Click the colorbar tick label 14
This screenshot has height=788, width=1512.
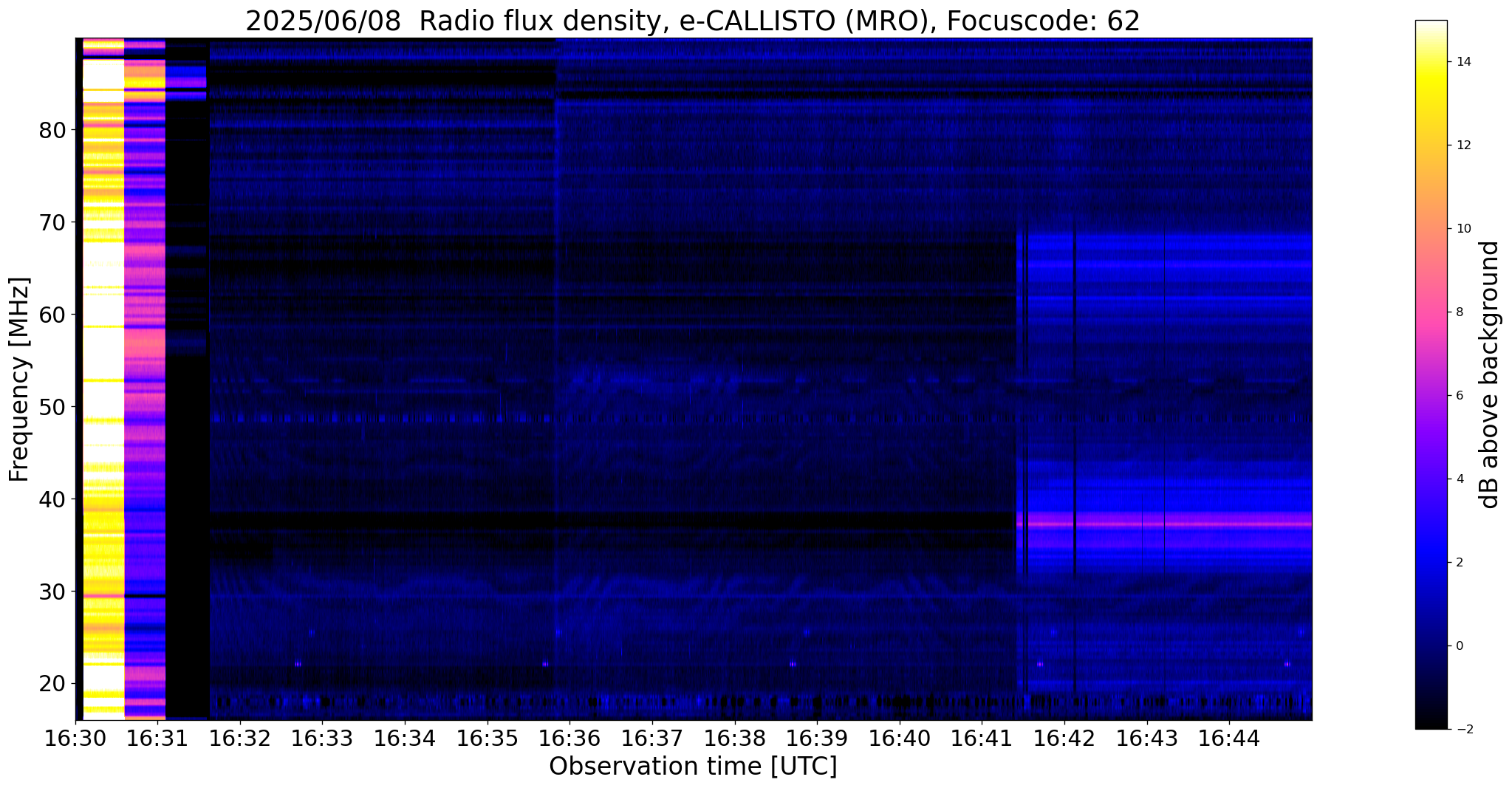click(x=1463, y=62)
